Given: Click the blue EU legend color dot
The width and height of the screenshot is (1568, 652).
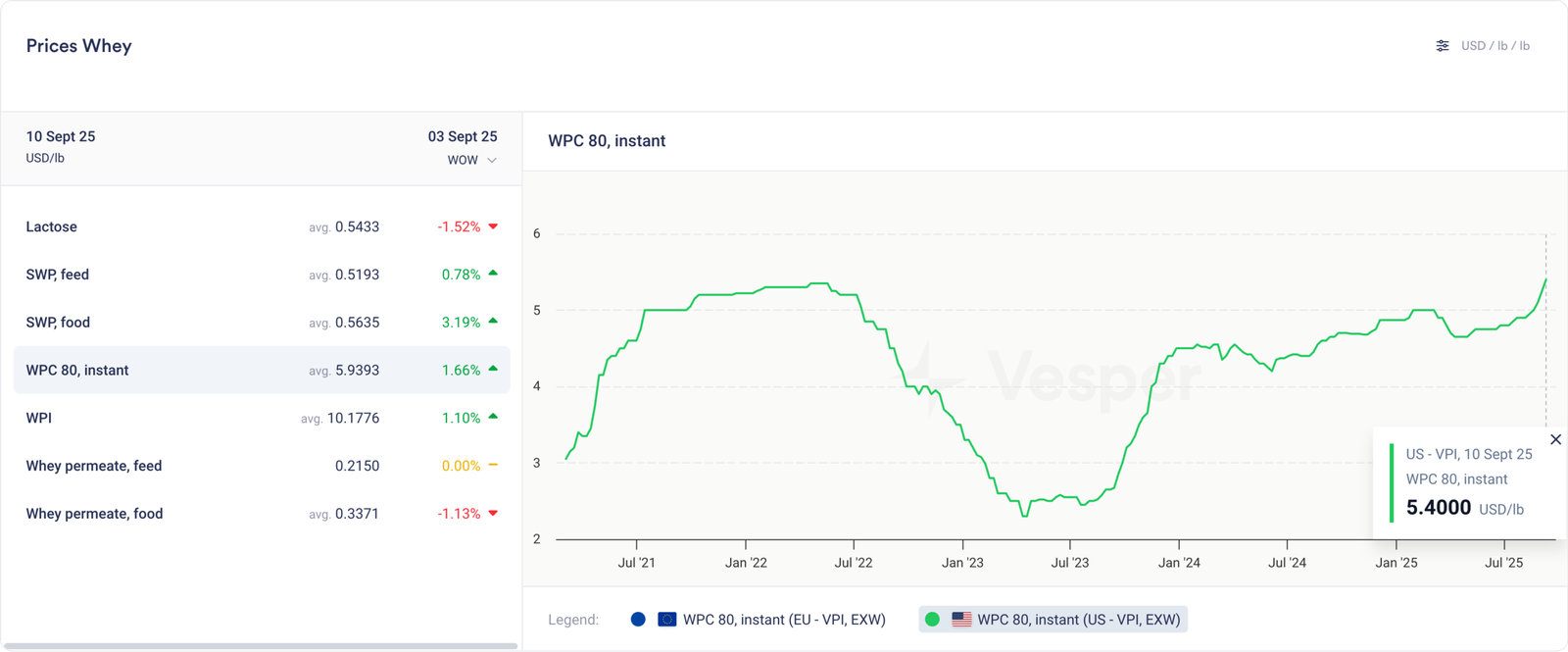Looking at the screenshot, I should click(638, 620).
